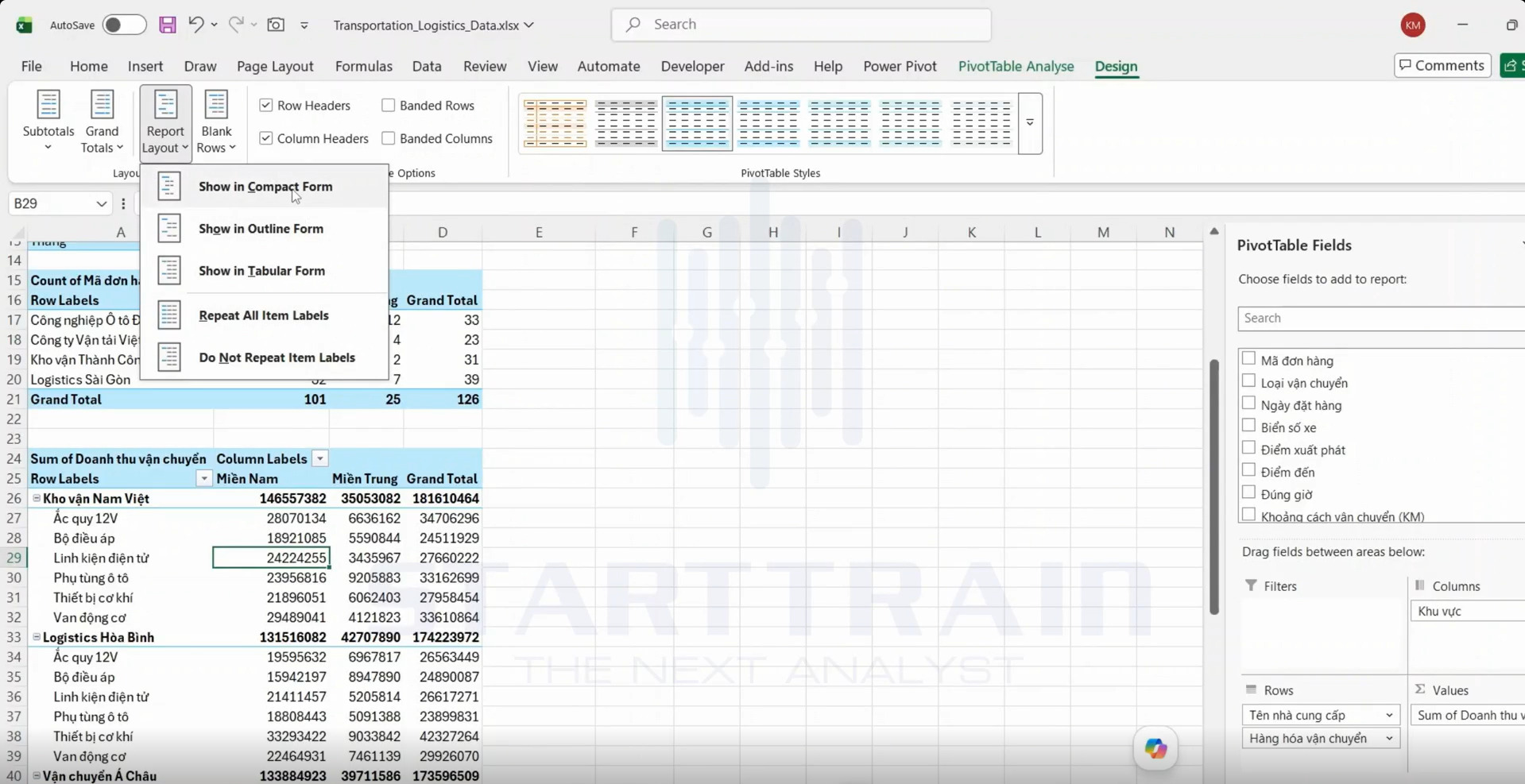Check the Biển số xe field
1525x784 pixels.
coord(1248,426)
